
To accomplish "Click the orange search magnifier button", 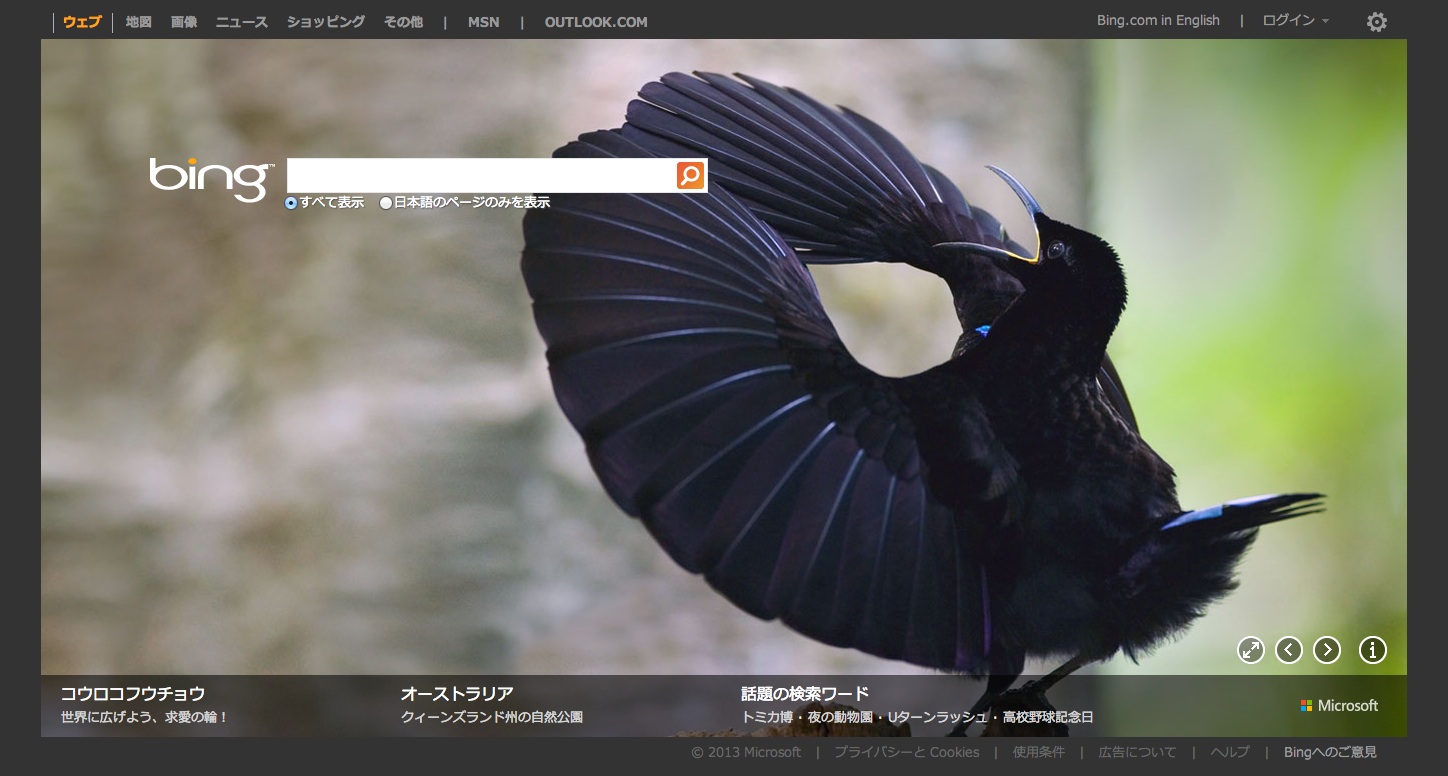I will [691, 176].
